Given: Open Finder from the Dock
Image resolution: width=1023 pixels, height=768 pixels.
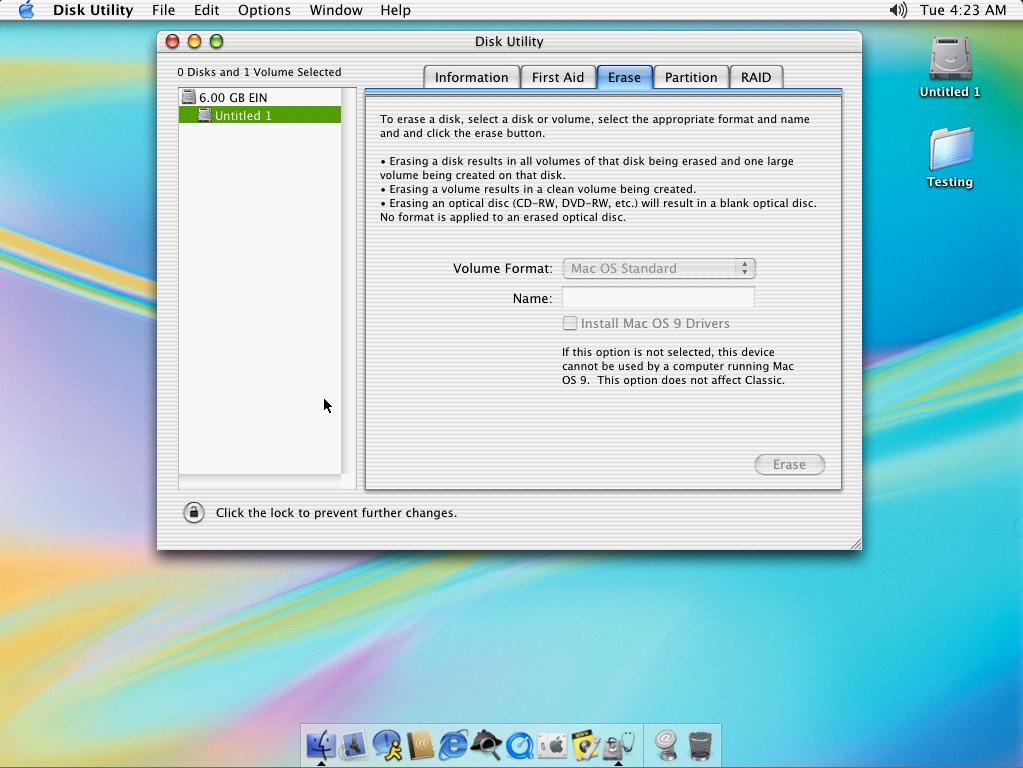Looking at the screenshot, I should pos(320,745).
